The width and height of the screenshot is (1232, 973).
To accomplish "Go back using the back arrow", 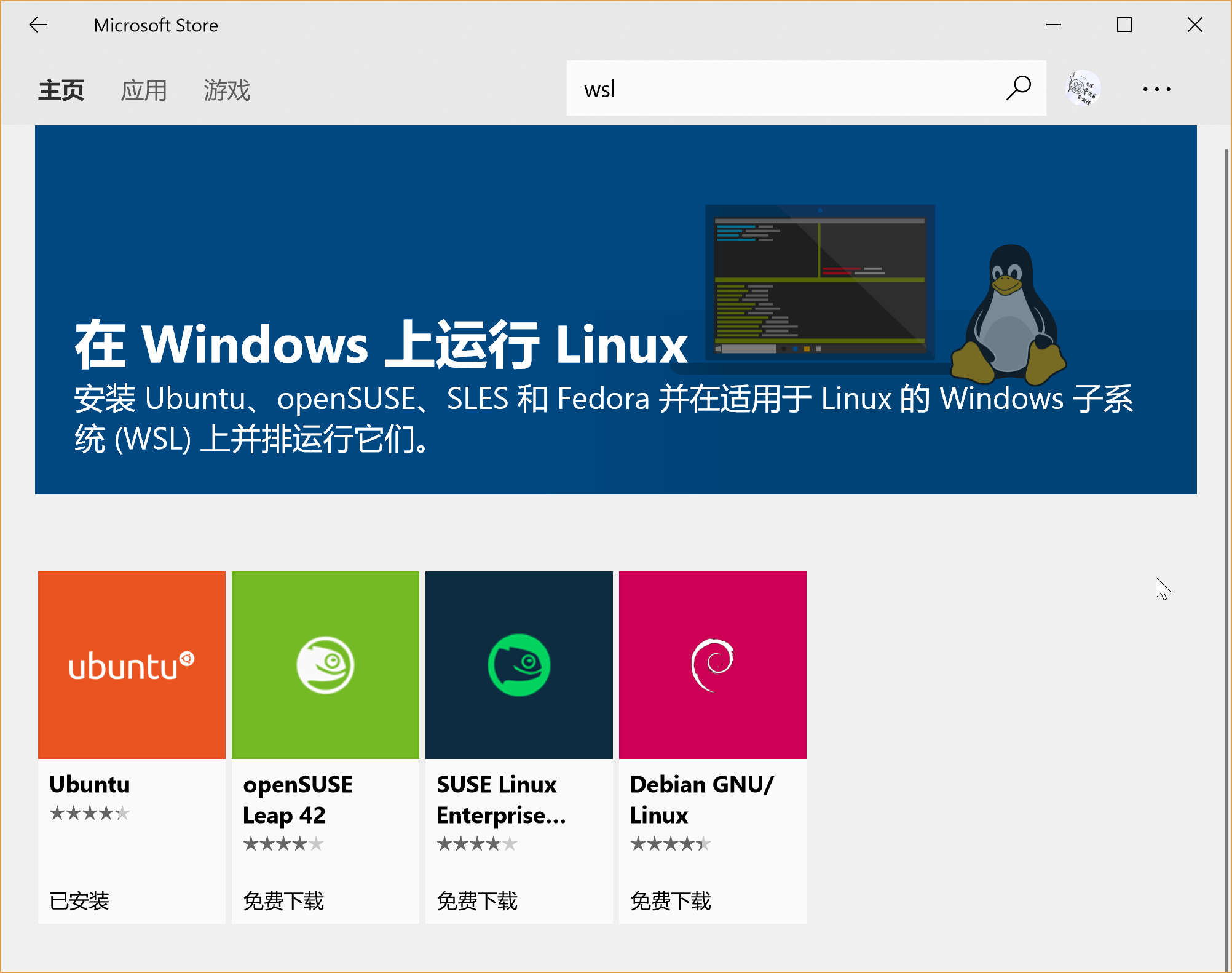I will [38, 25].
